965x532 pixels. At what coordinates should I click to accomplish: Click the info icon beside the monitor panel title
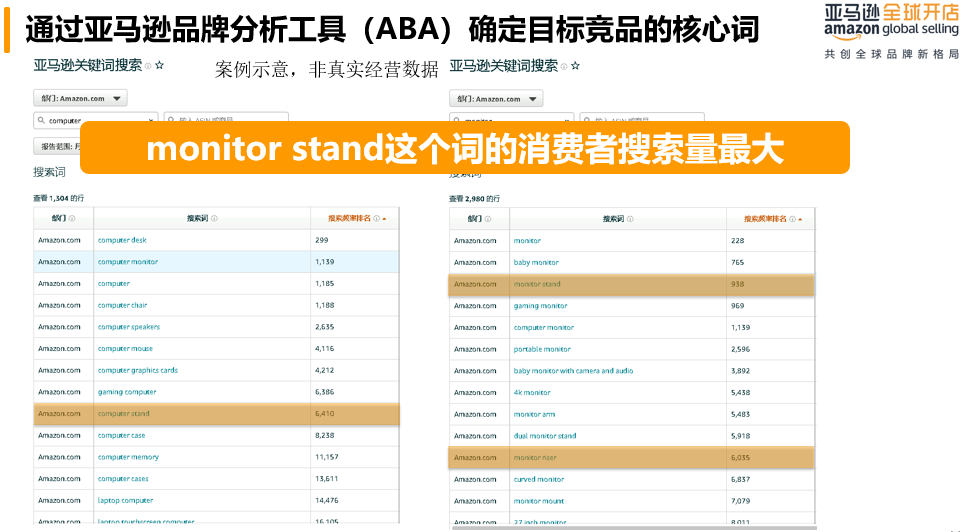(x=564, y=66)
